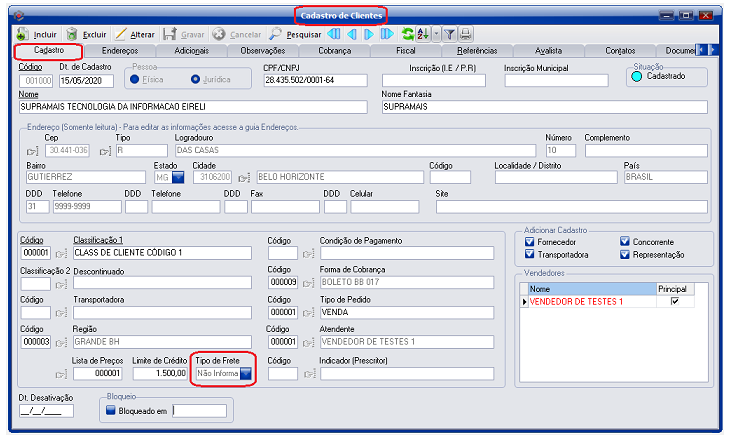Click the cyan Situação Cadastrado indicator
This screenshot has height=440, width=732.
point(635,75)
